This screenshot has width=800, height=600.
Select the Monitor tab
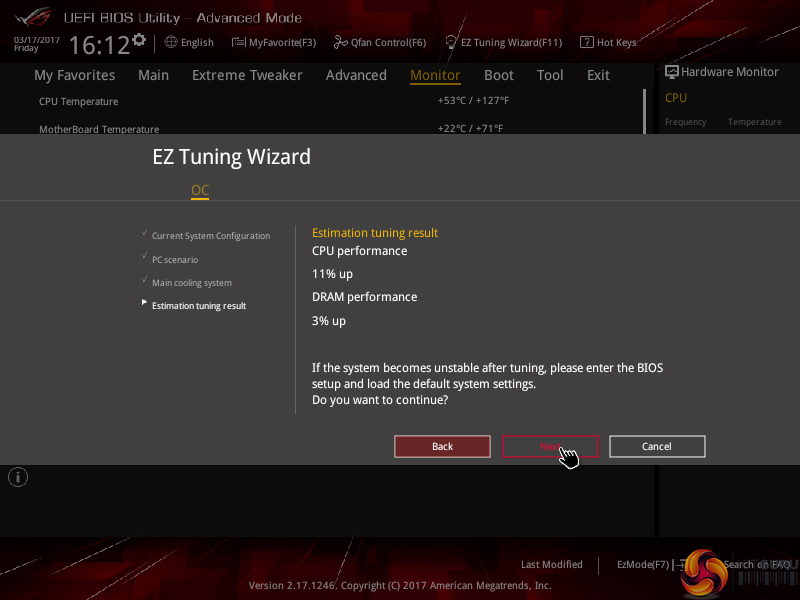[x=435, y=76]
